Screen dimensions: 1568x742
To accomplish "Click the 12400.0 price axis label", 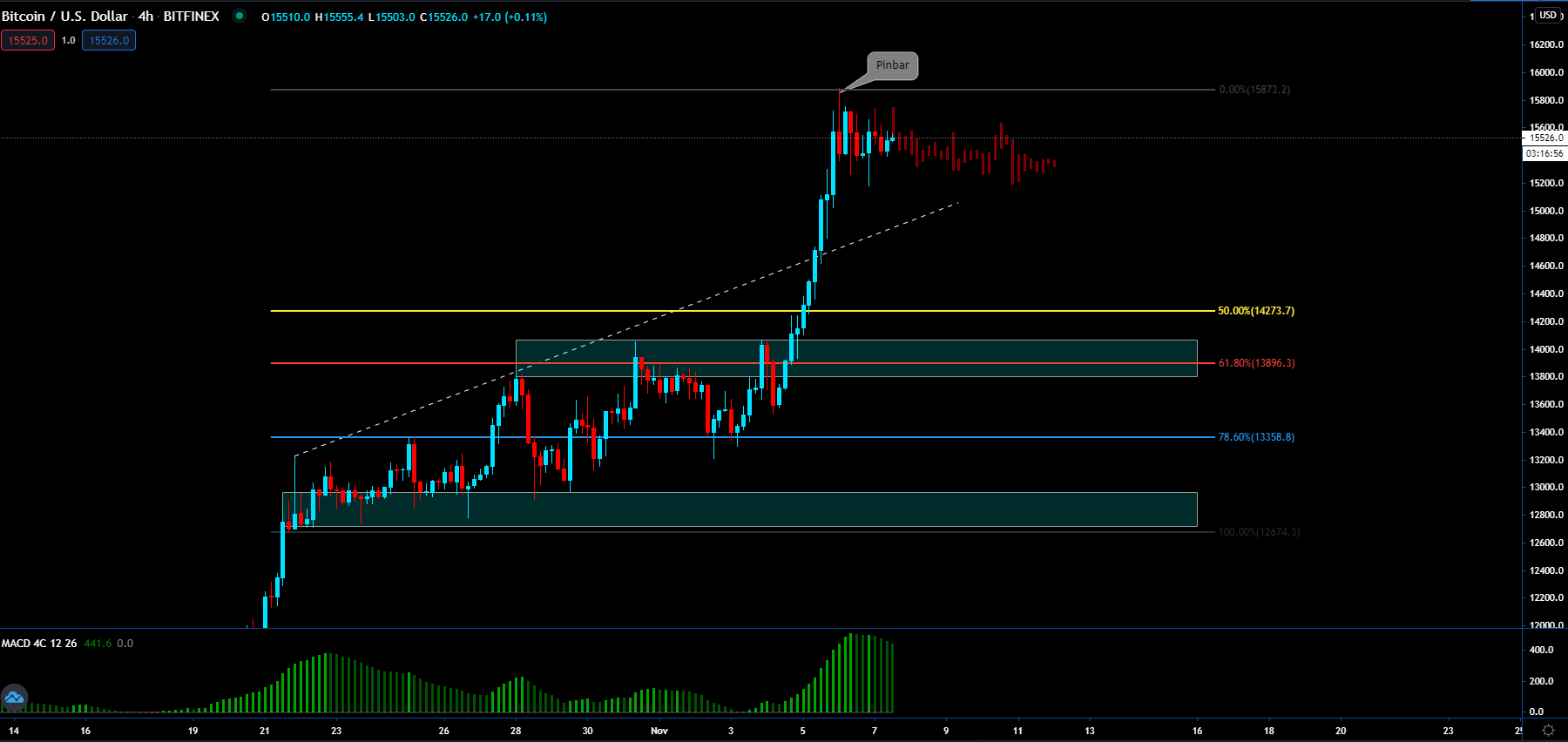I will 1546,570.
